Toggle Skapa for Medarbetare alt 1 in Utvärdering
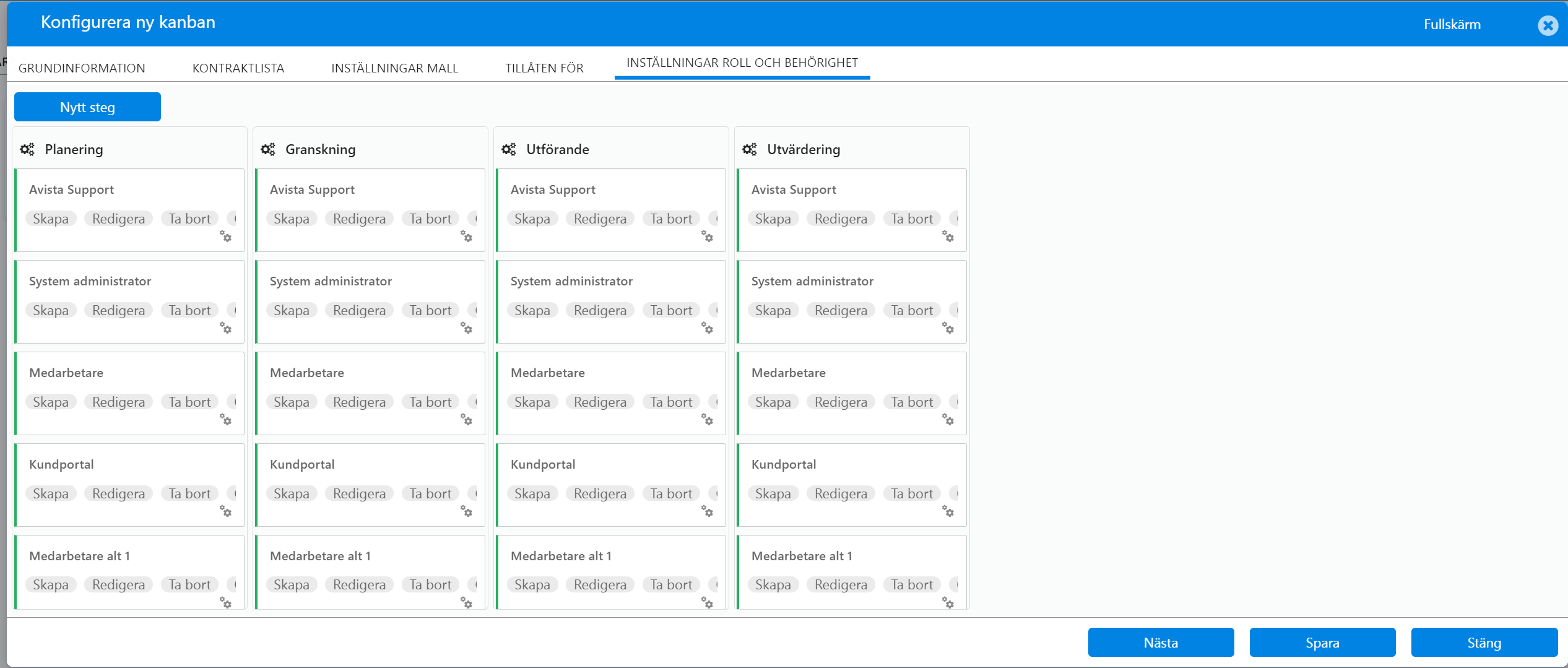 [773, 584]
